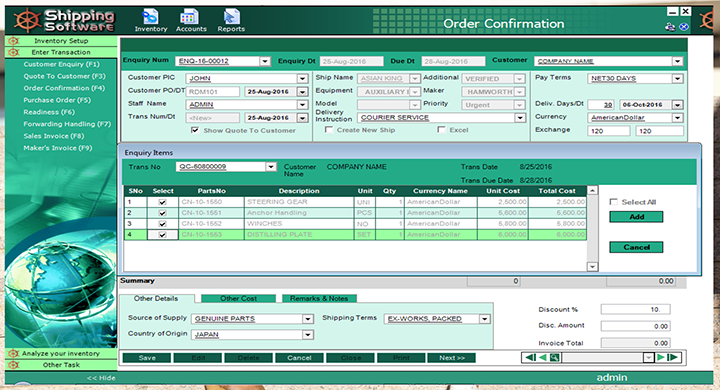Click Cancel button in Enquiry Items
This screenshot has width=720, height=390.
(x=636, y=247)
